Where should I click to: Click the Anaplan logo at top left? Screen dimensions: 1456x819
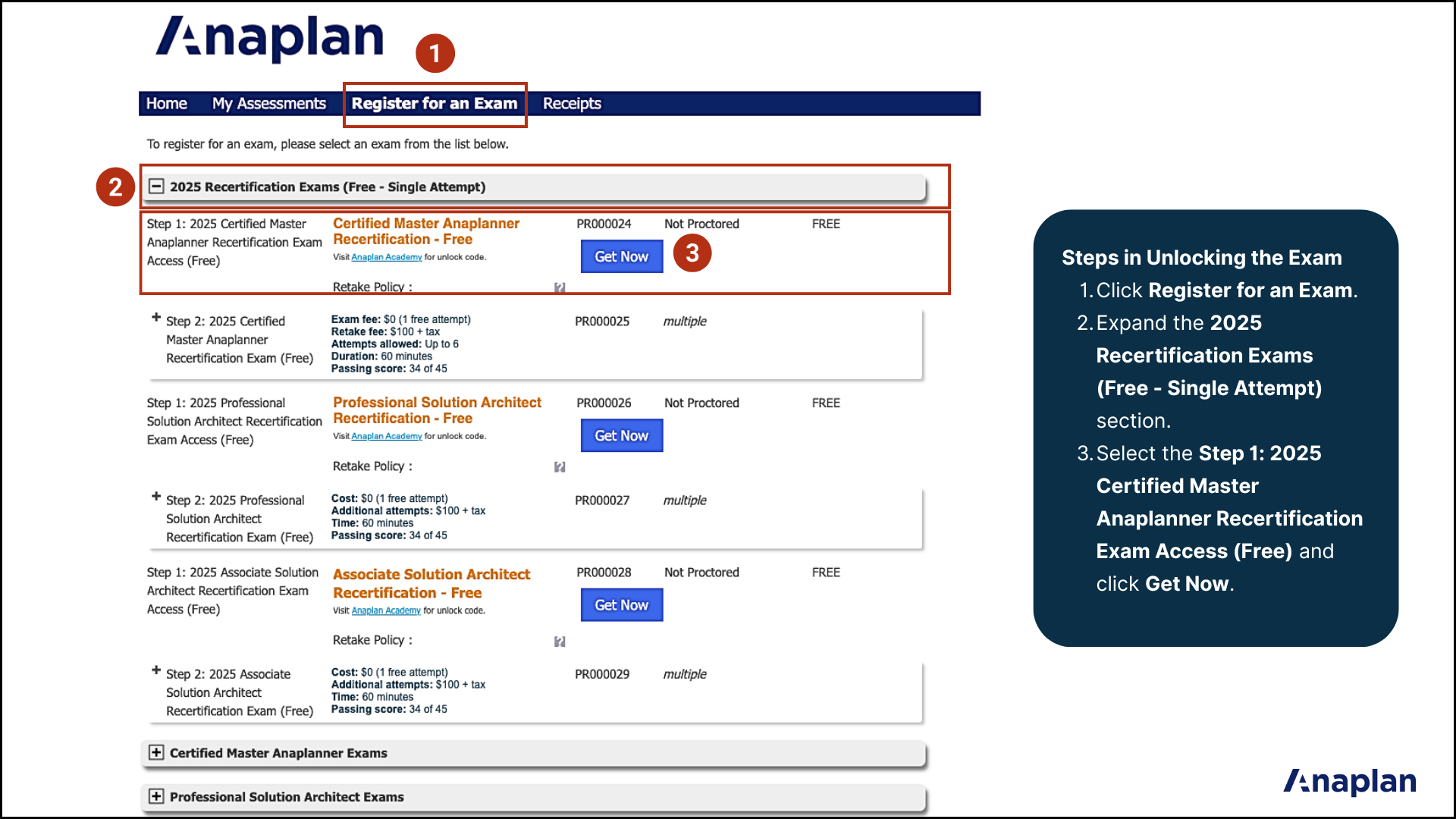269,38
